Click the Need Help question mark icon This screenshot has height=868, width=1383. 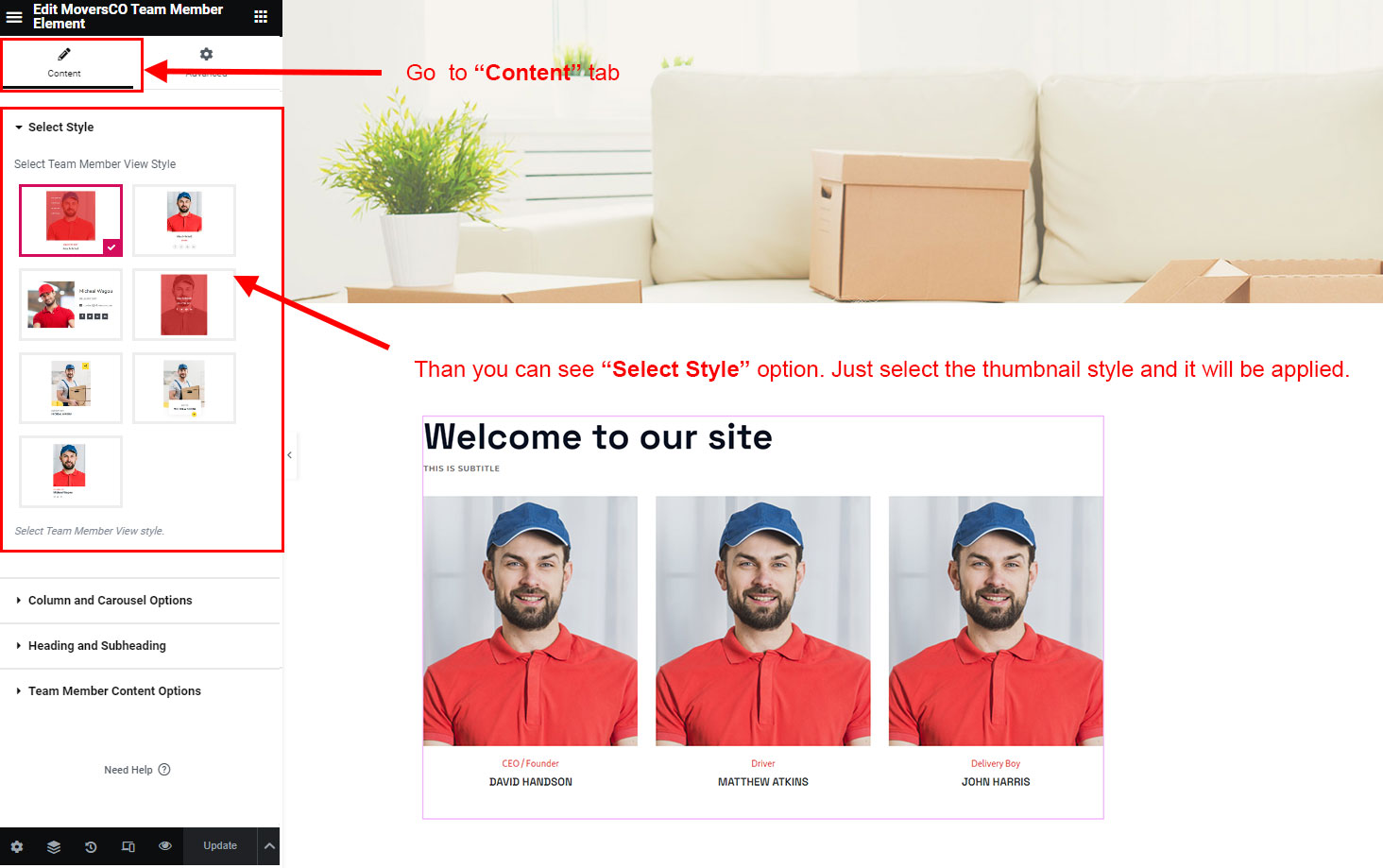pyautogui.click(x=164, y=770)
